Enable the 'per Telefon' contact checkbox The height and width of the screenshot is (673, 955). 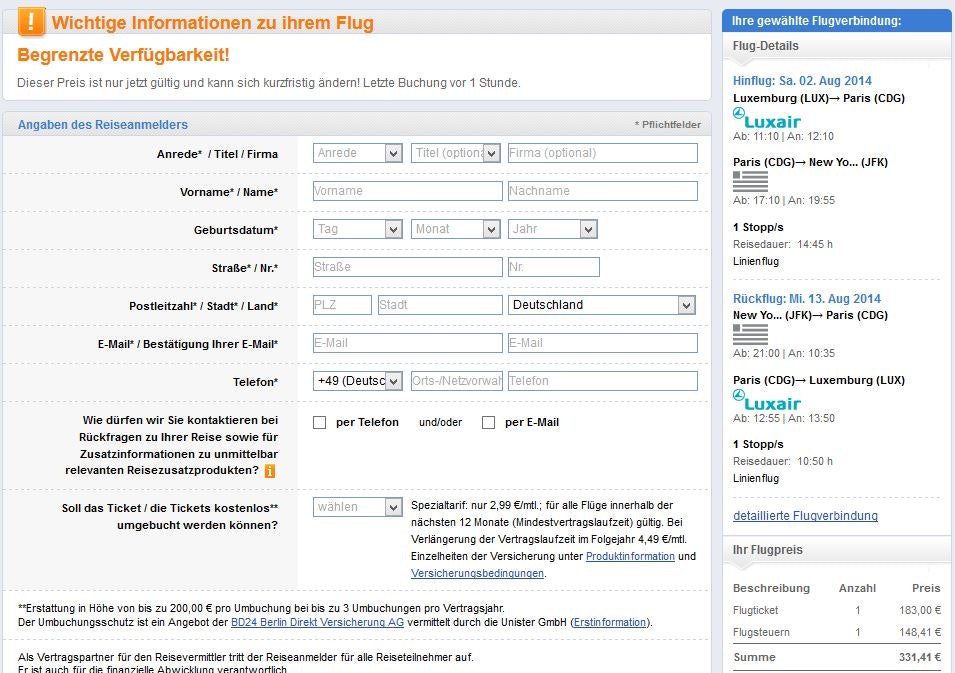tap(320, 423)
